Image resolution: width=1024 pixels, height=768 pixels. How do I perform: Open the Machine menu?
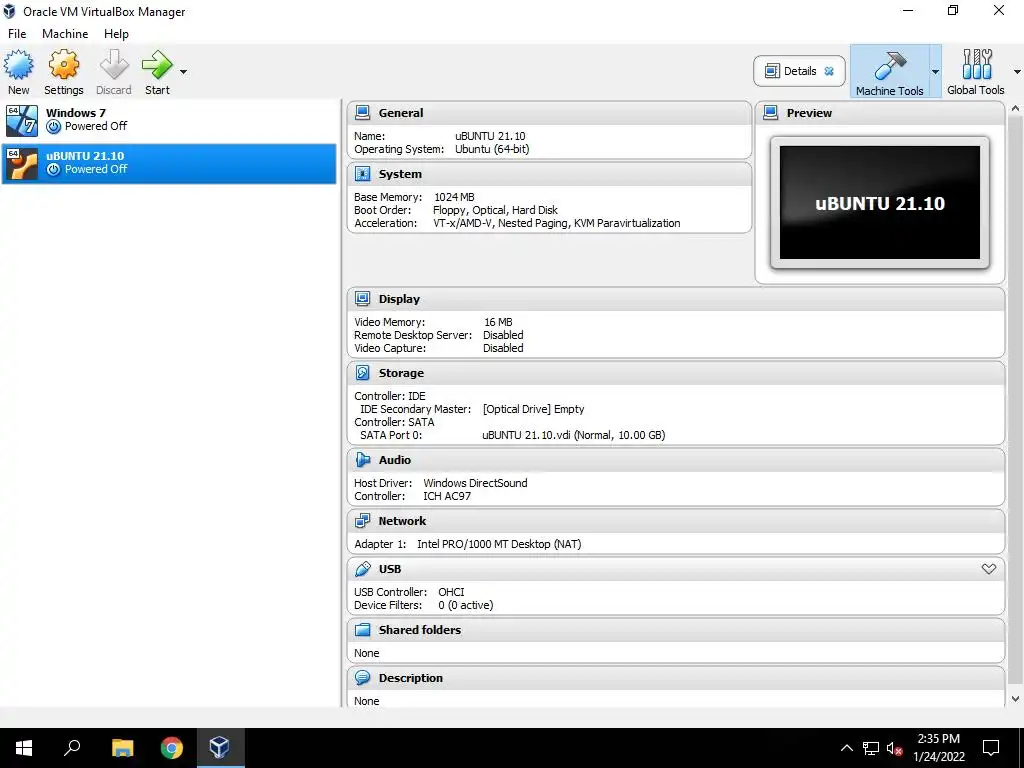[65, 34]
